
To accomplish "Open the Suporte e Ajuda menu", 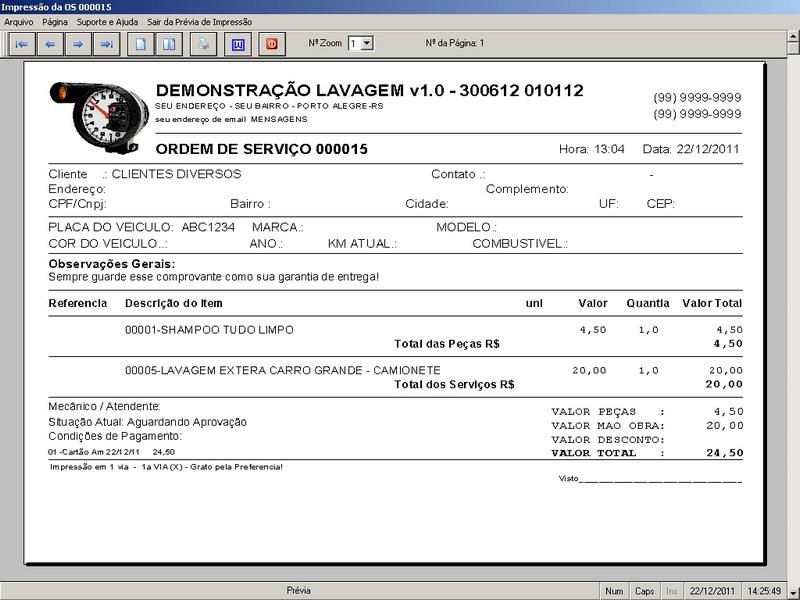I will coord(108,22).
